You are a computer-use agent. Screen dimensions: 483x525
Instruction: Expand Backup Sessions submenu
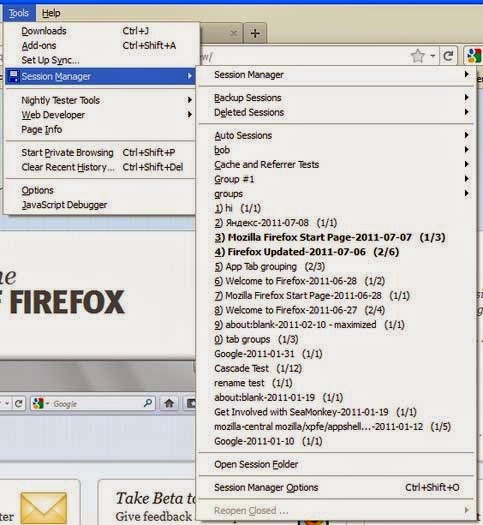pyautogui.click(x=336, y=98)
